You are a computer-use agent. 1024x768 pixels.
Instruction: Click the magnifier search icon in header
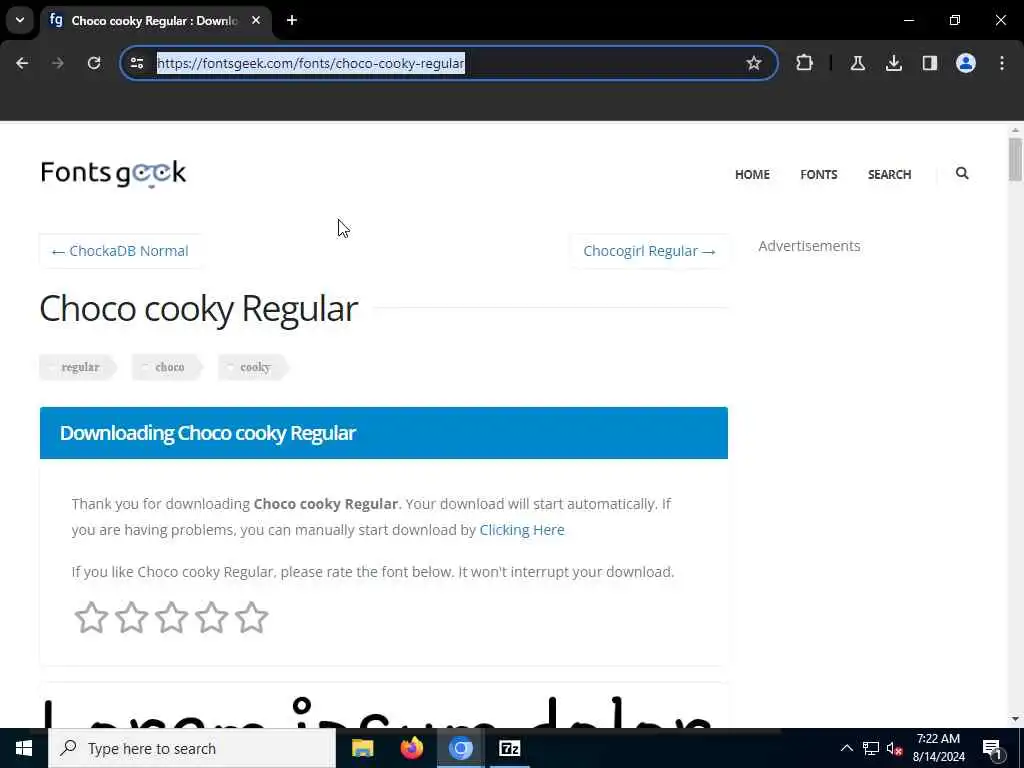point(961,173)
